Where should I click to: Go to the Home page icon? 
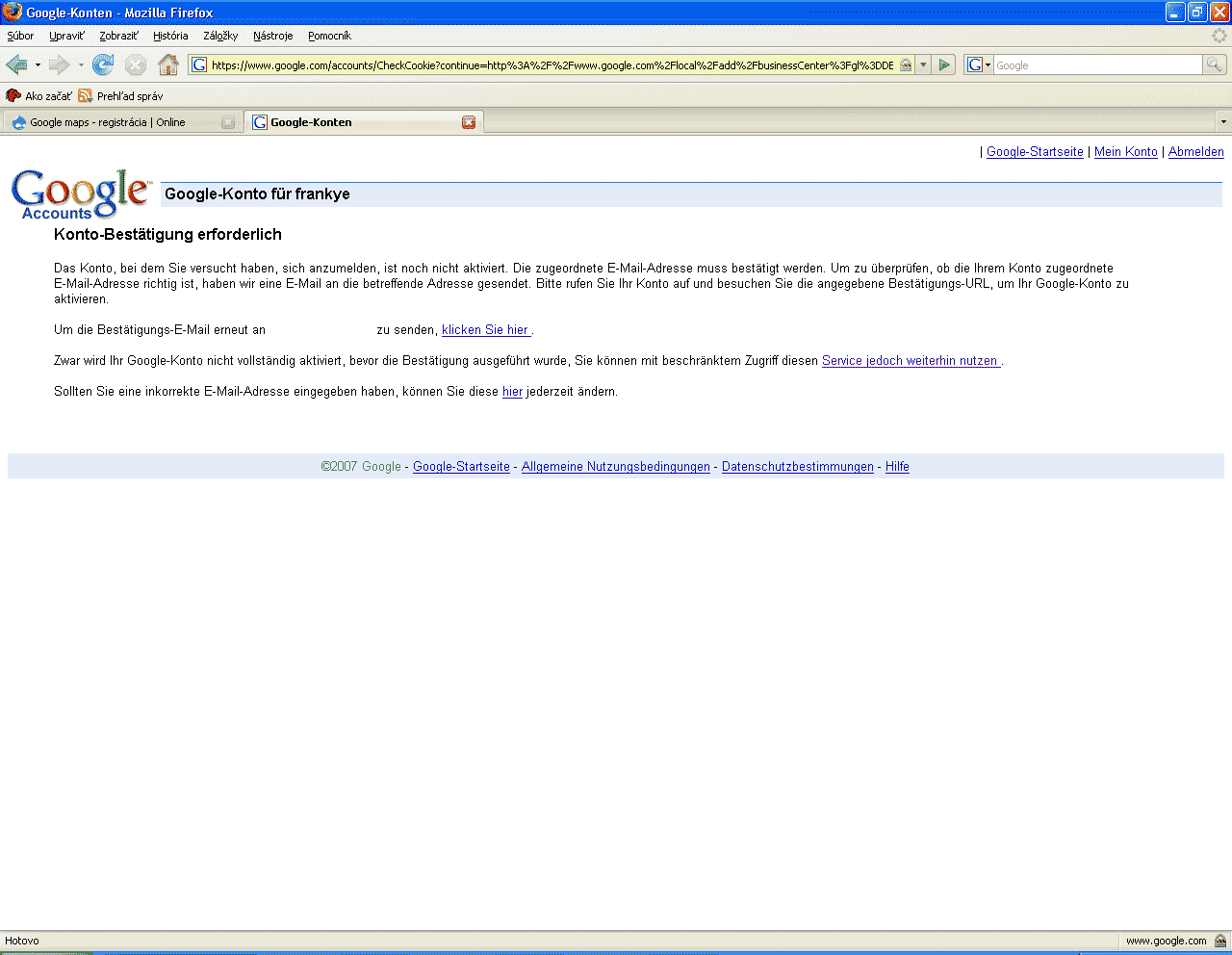click(x=168, y=65)
